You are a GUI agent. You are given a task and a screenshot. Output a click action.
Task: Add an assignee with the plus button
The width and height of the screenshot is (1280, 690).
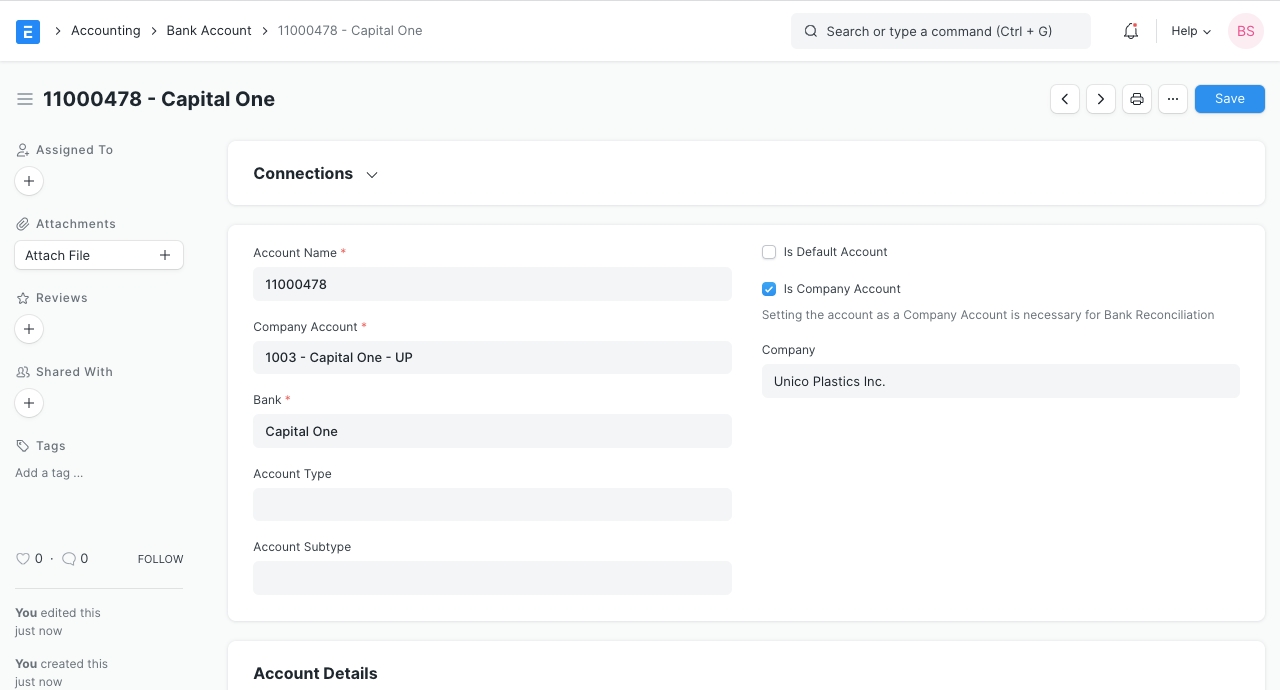[x=29, y=181]
